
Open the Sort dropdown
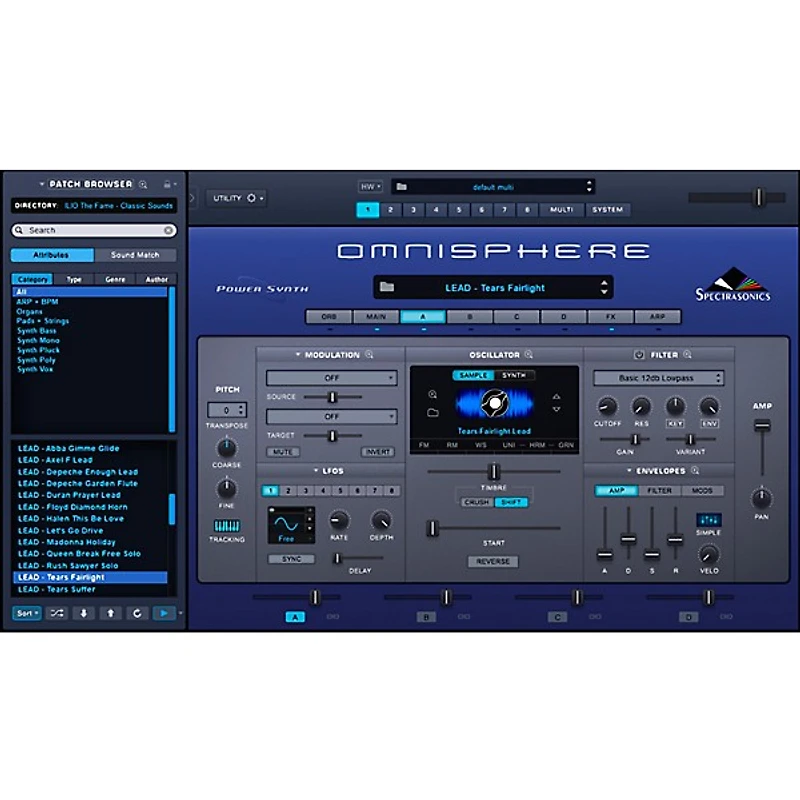coord(27,613)
